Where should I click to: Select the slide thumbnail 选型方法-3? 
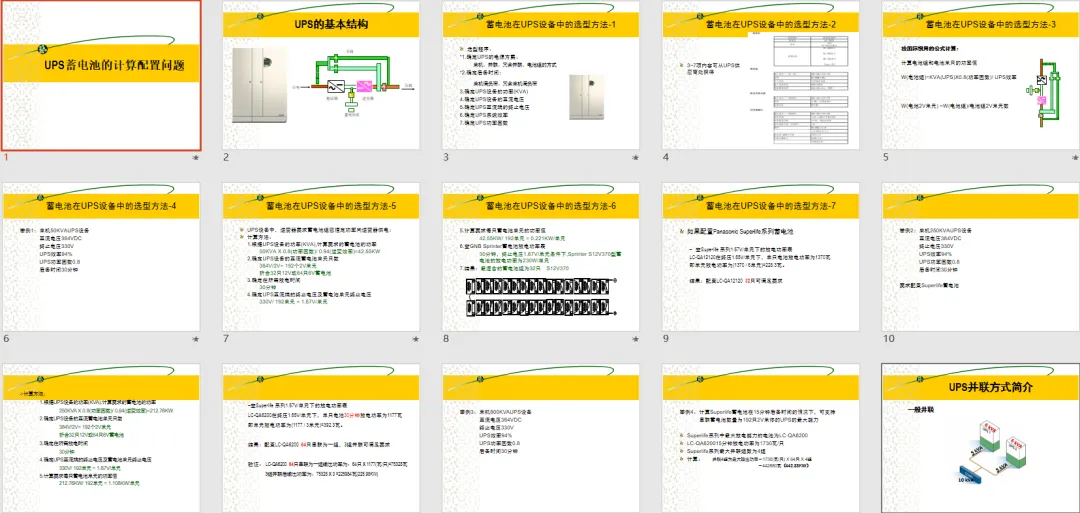click(982, 75)
